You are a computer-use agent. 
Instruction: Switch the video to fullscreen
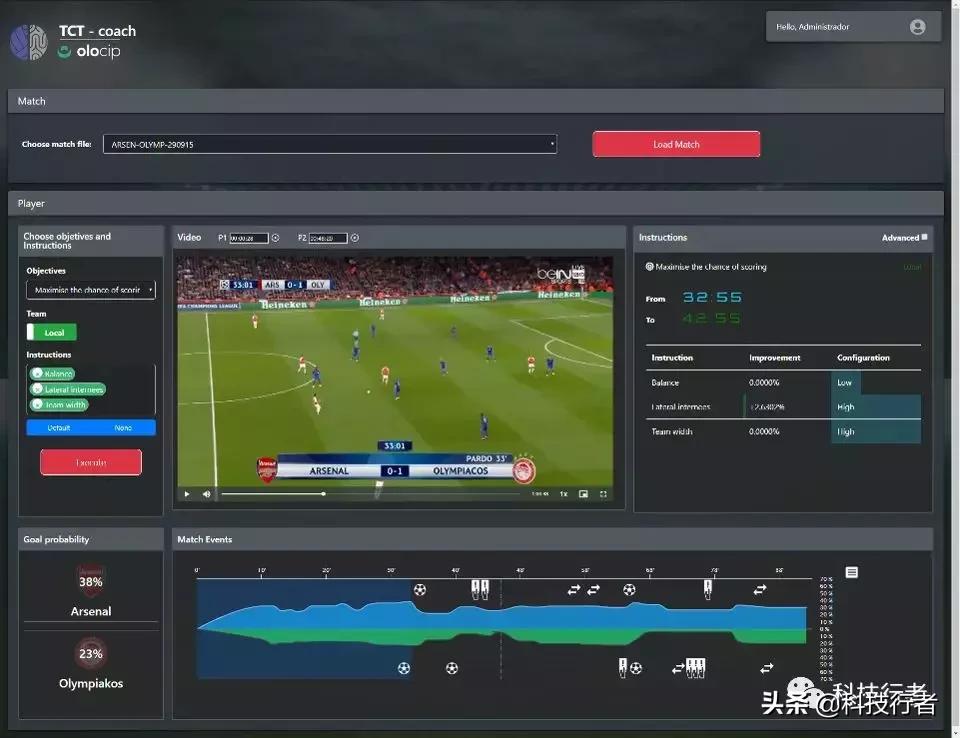[x=603, y=494]
